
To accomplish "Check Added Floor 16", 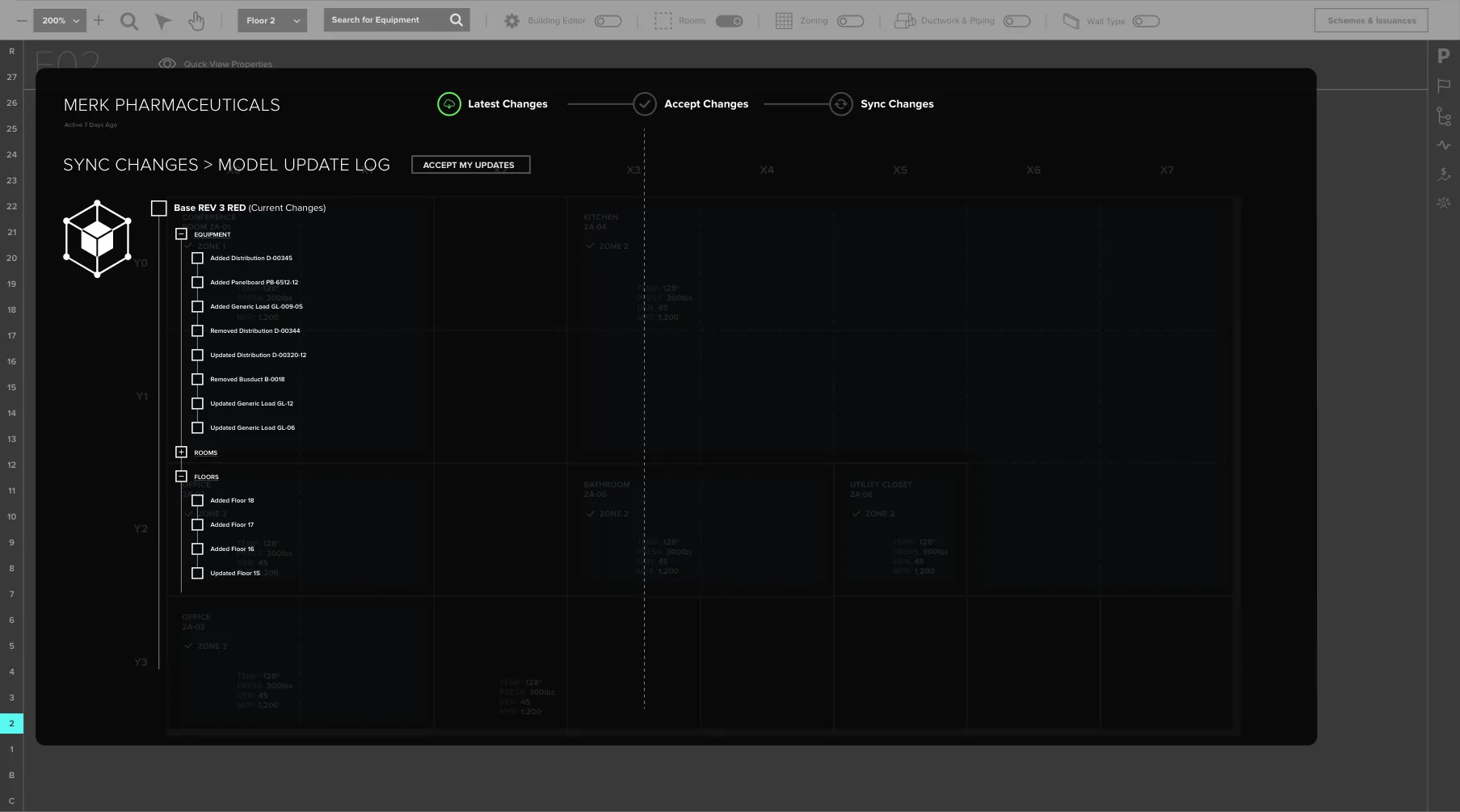I will pos(197,549).
